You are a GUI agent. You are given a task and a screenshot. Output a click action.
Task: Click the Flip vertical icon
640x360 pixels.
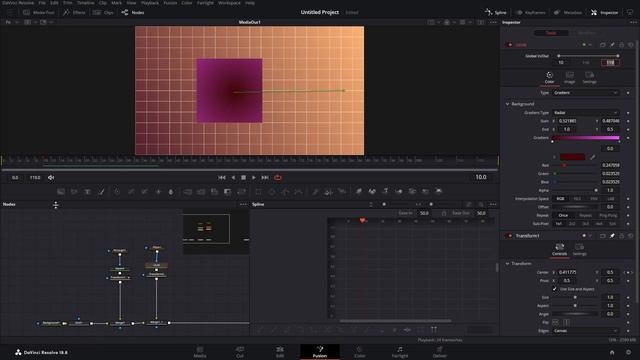[x=566, y=322]
